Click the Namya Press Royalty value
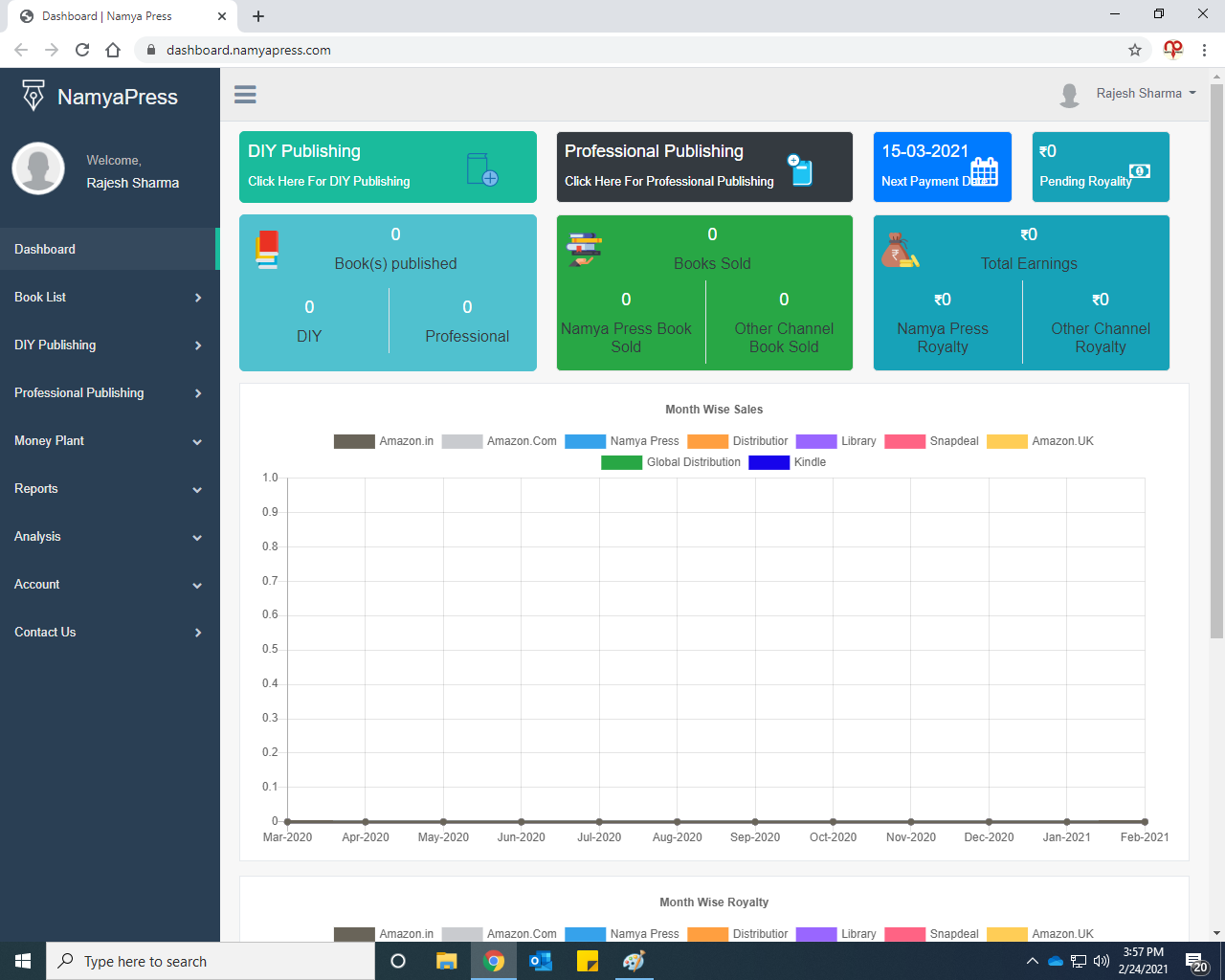 coord(943,300)
